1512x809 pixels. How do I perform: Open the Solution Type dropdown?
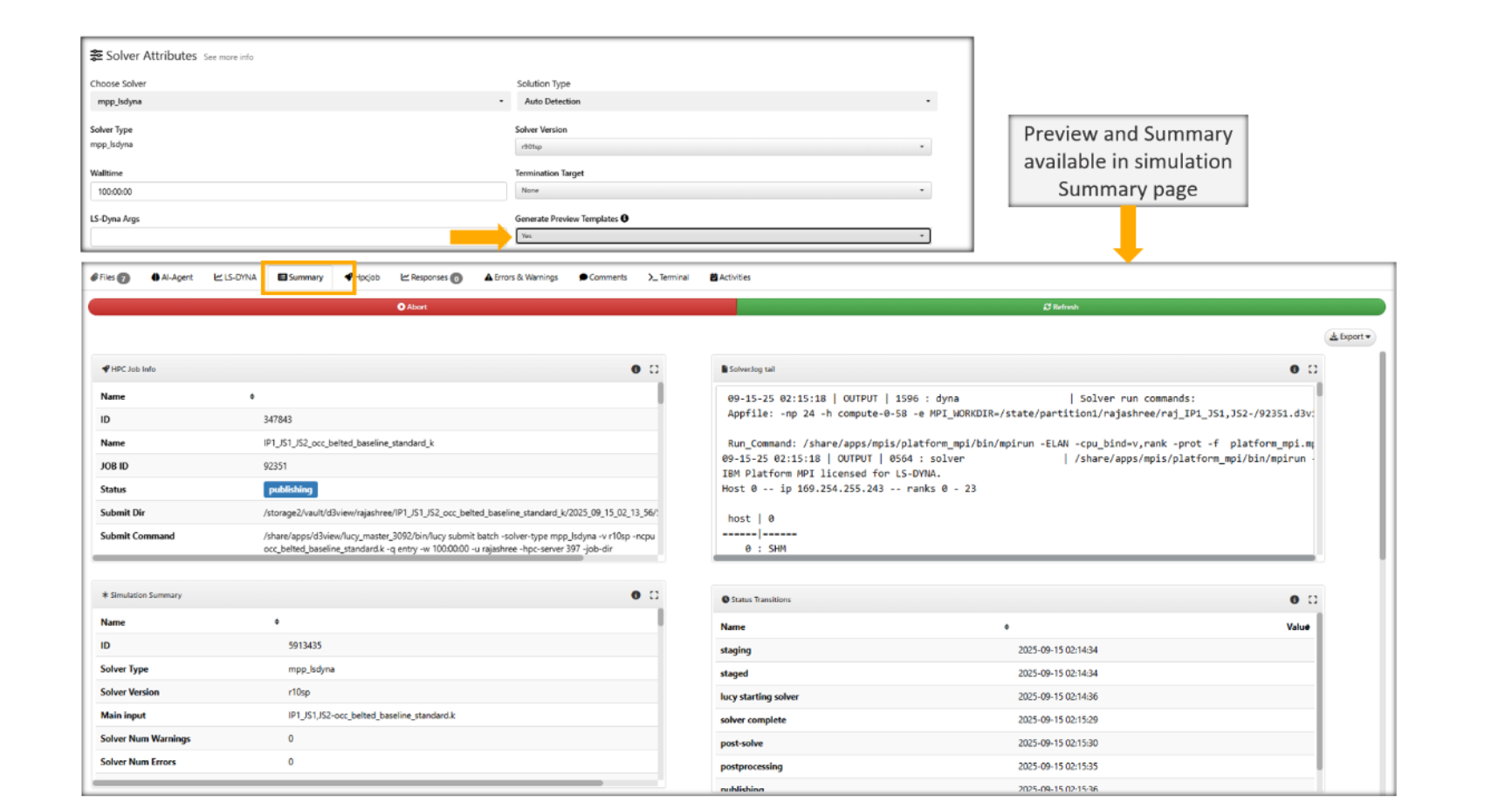pyautogui.click(x=725, y=101)
